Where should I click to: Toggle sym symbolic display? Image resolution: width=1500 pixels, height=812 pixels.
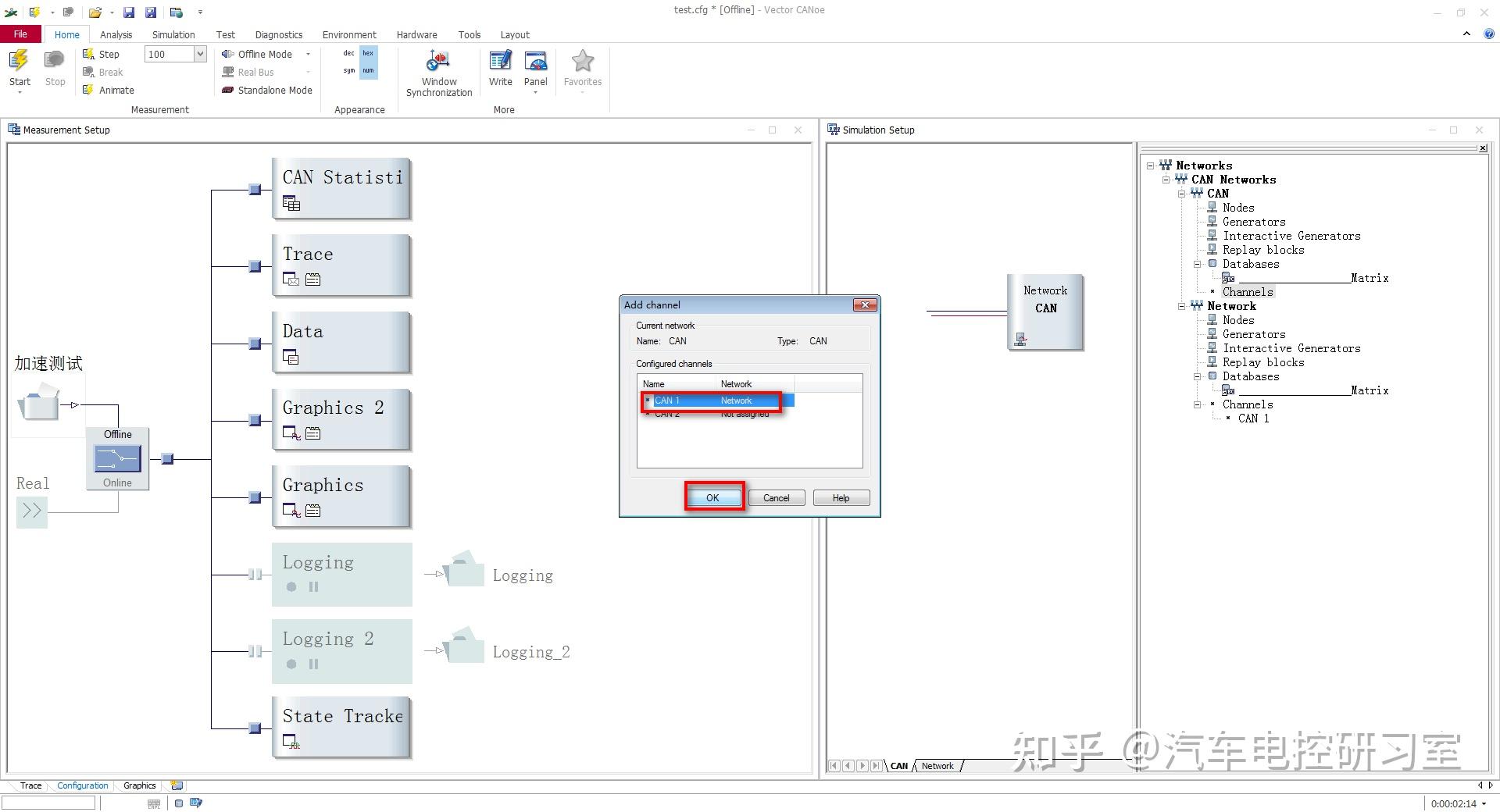(x=349, y=70)
